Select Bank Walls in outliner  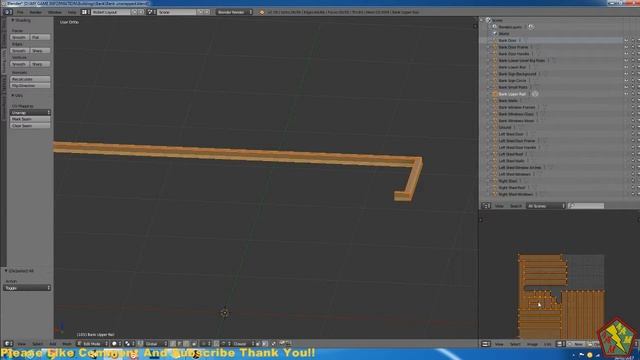[x=508, y=100]
